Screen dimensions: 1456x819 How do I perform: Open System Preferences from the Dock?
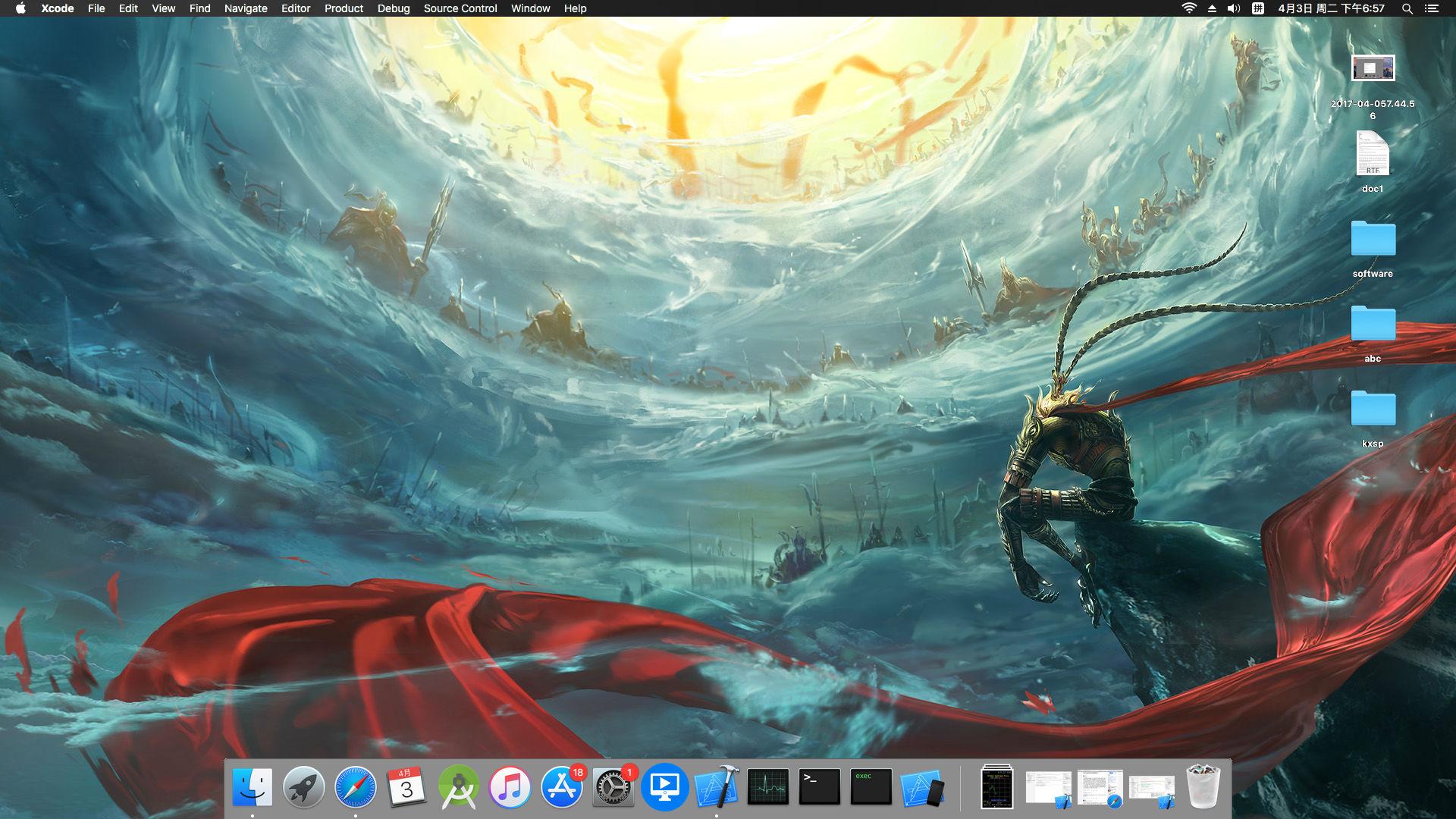point(613,788)
